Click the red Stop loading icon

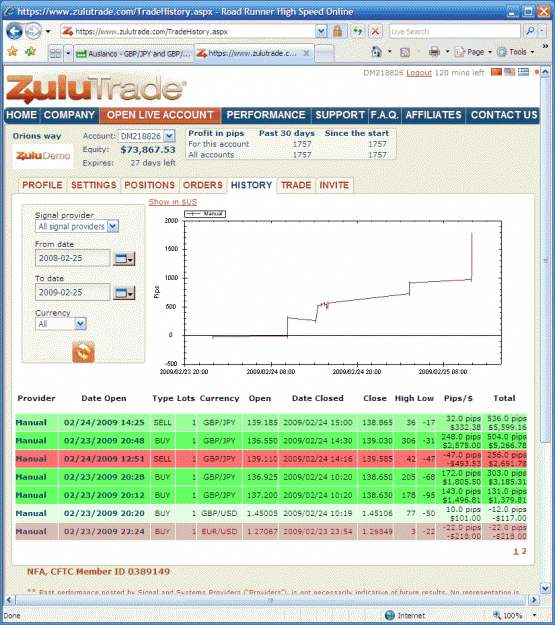click(x=375, y=31)
